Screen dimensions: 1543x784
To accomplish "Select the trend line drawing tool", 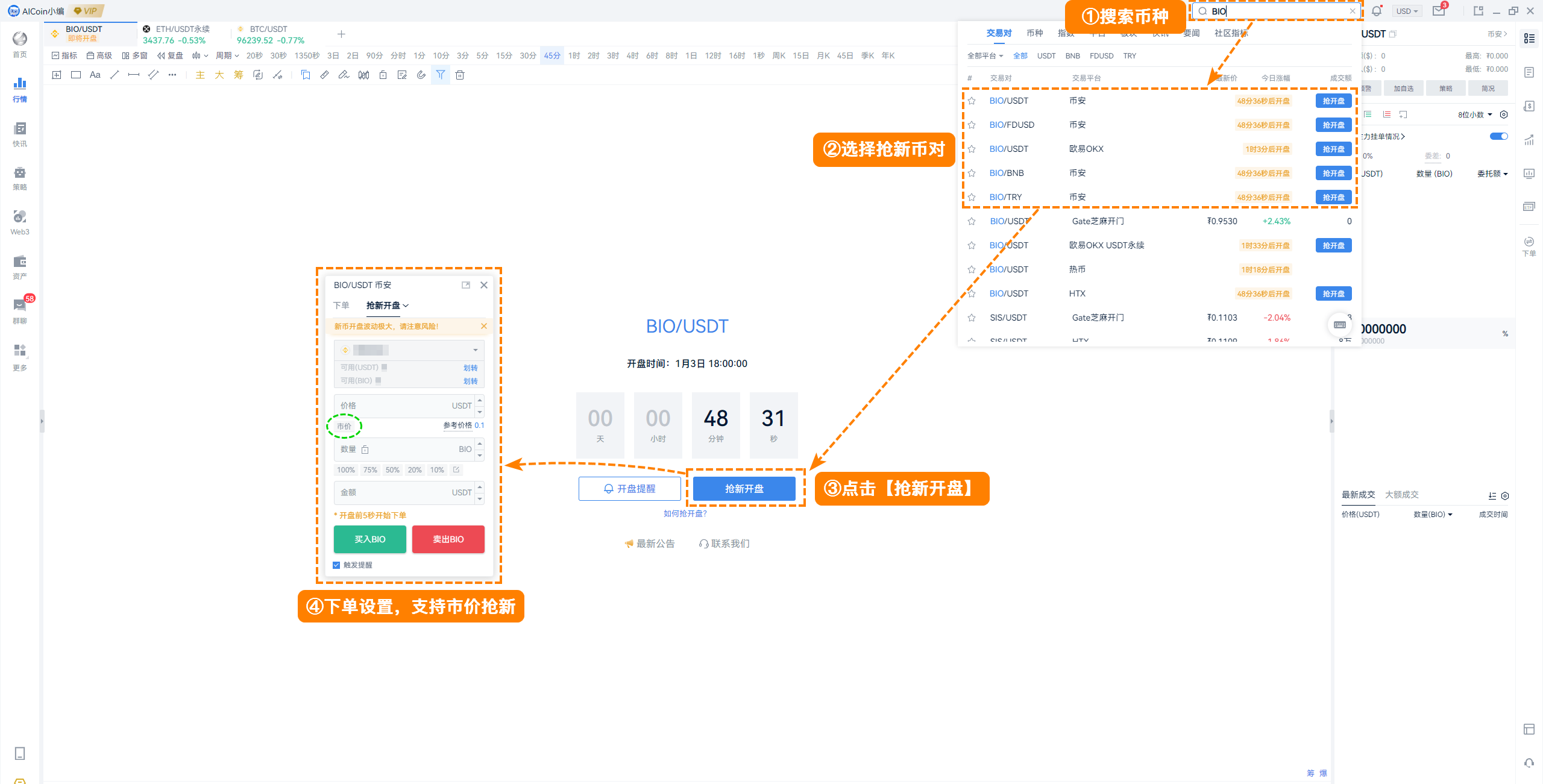I will click(115, 75).
